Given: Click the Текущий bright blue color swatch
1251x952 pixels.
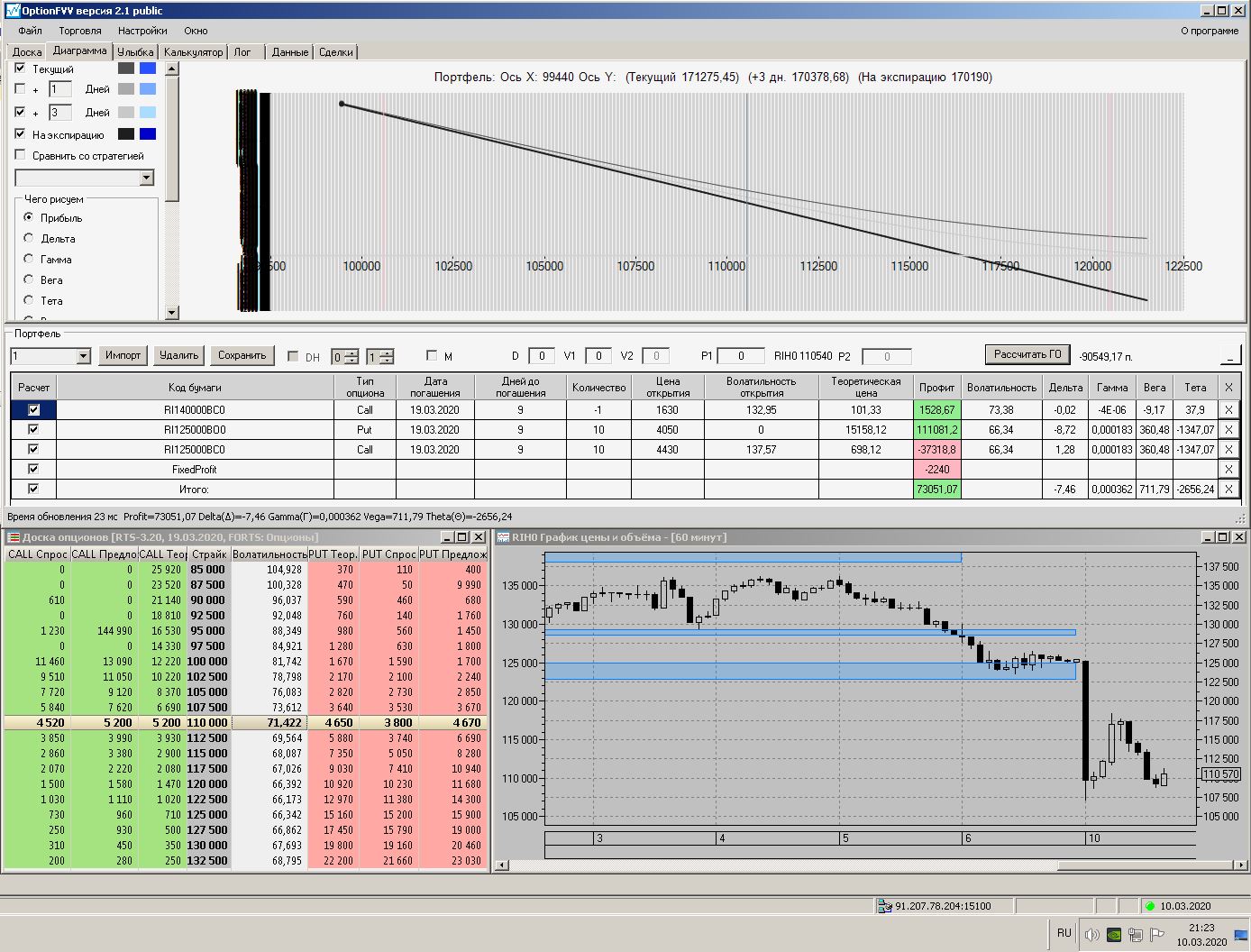Looking at the screenshot, I should tap(148, 69).
